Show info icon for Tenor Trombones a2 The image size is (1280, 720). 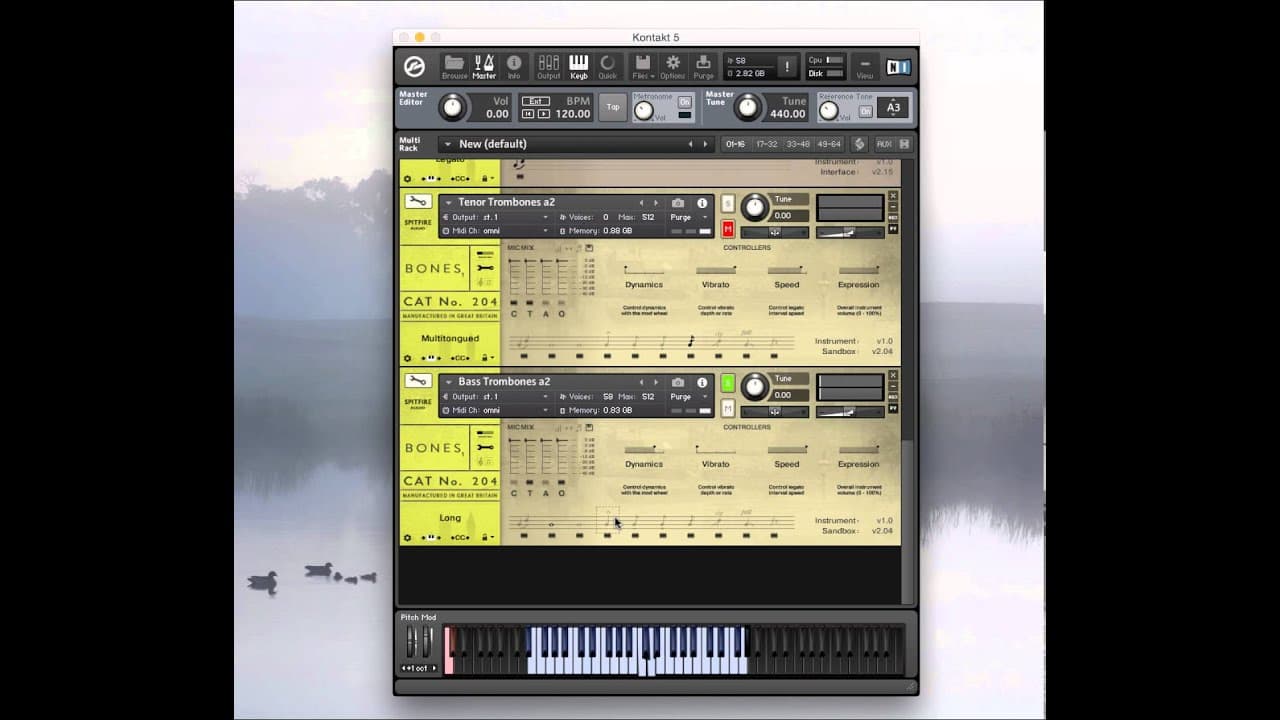click(702, 202)
